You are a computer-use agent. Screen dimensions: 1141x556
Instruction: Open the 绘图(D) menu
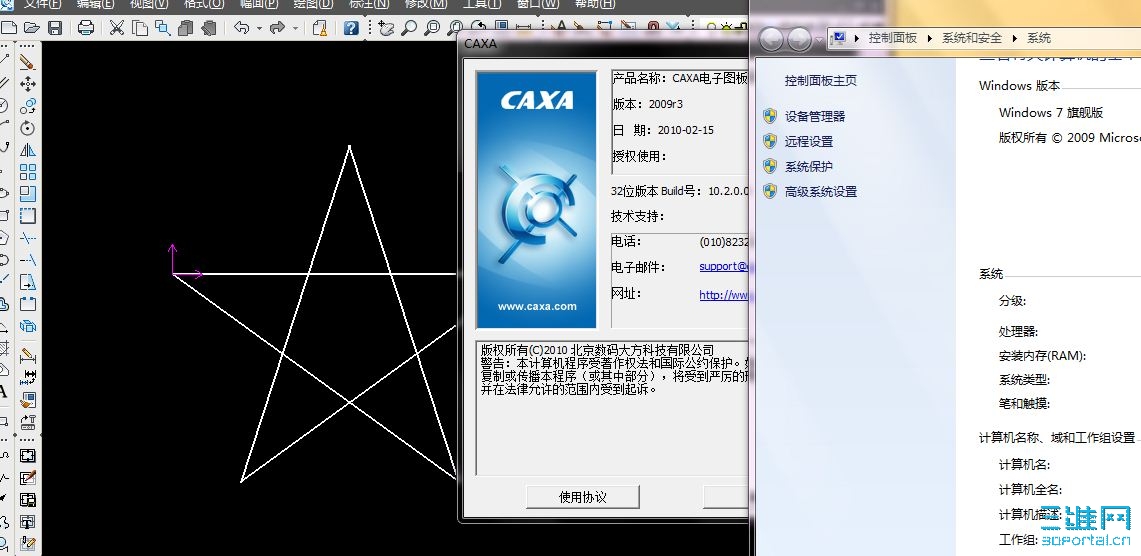click(313, 4)
